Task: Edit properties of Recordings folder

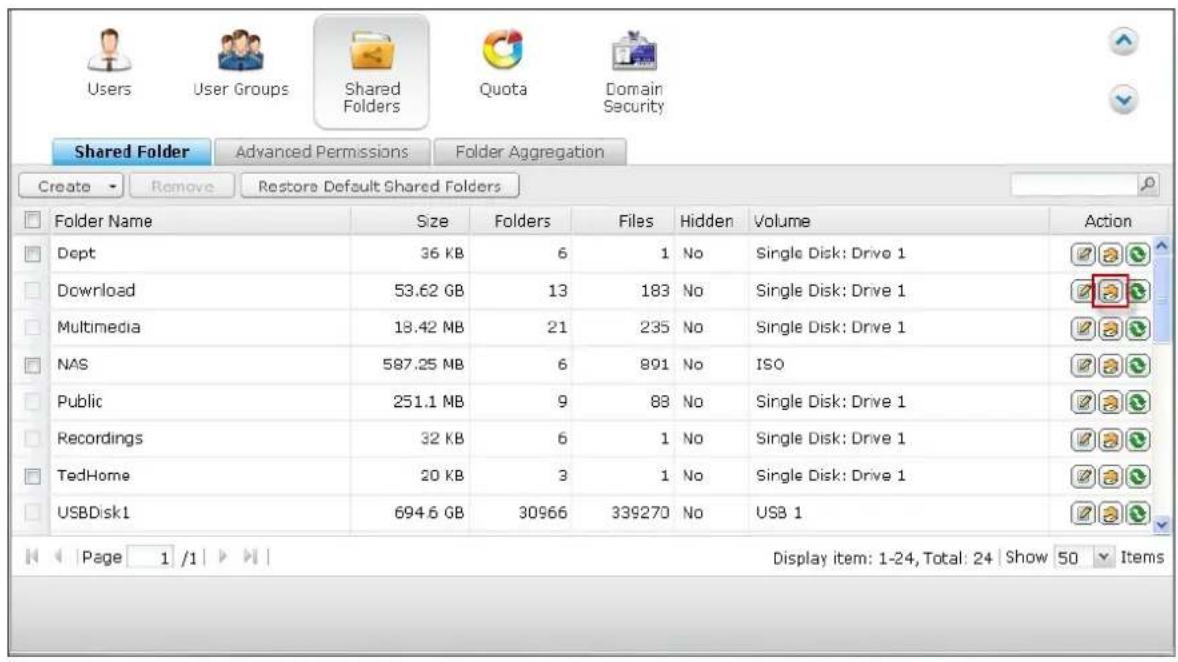Action: (1083, 439)
